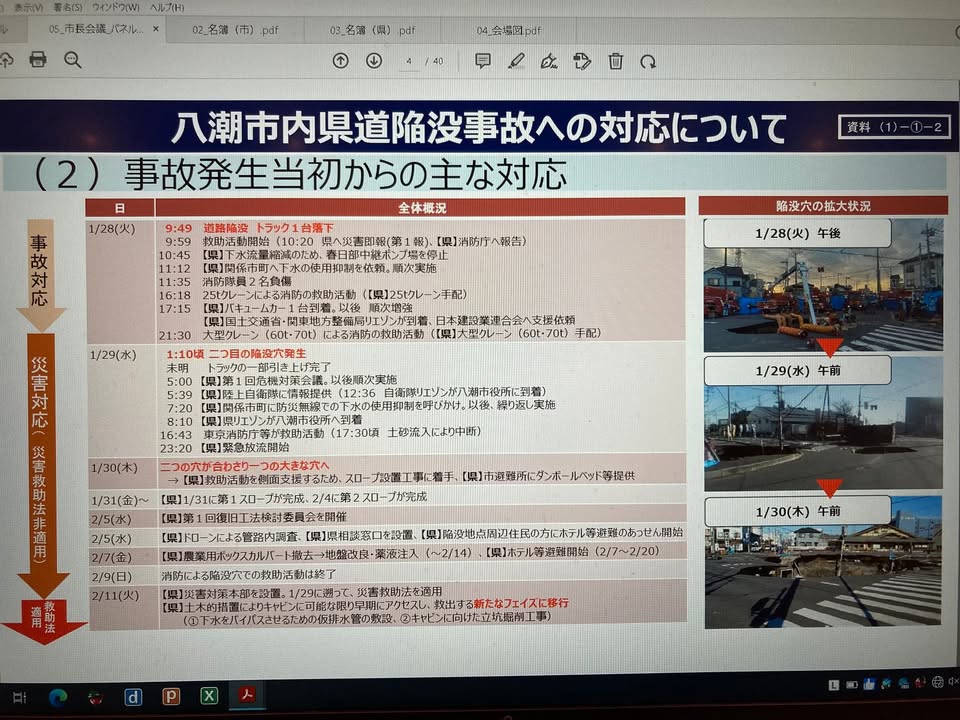Open the 表示(V) menu
Image resolution: width=960 pixels, height=720 pixels.
pos(28,7)
